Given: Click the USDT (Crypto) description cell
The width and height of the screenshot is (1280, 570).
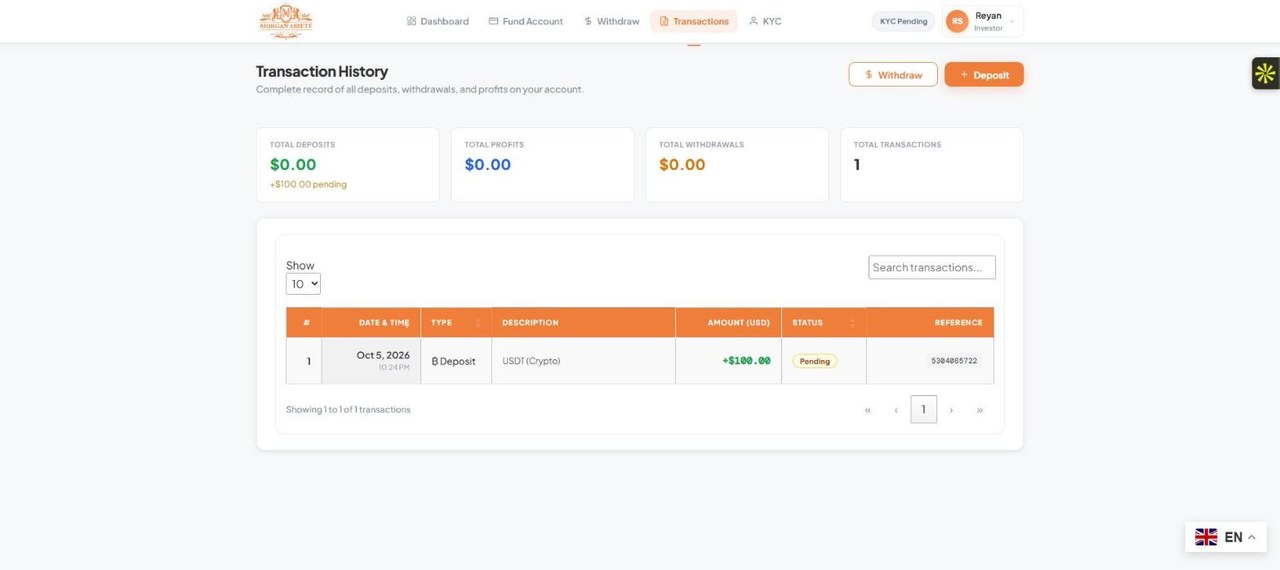Looking at the screenshot, I should (x=583, y=360).
